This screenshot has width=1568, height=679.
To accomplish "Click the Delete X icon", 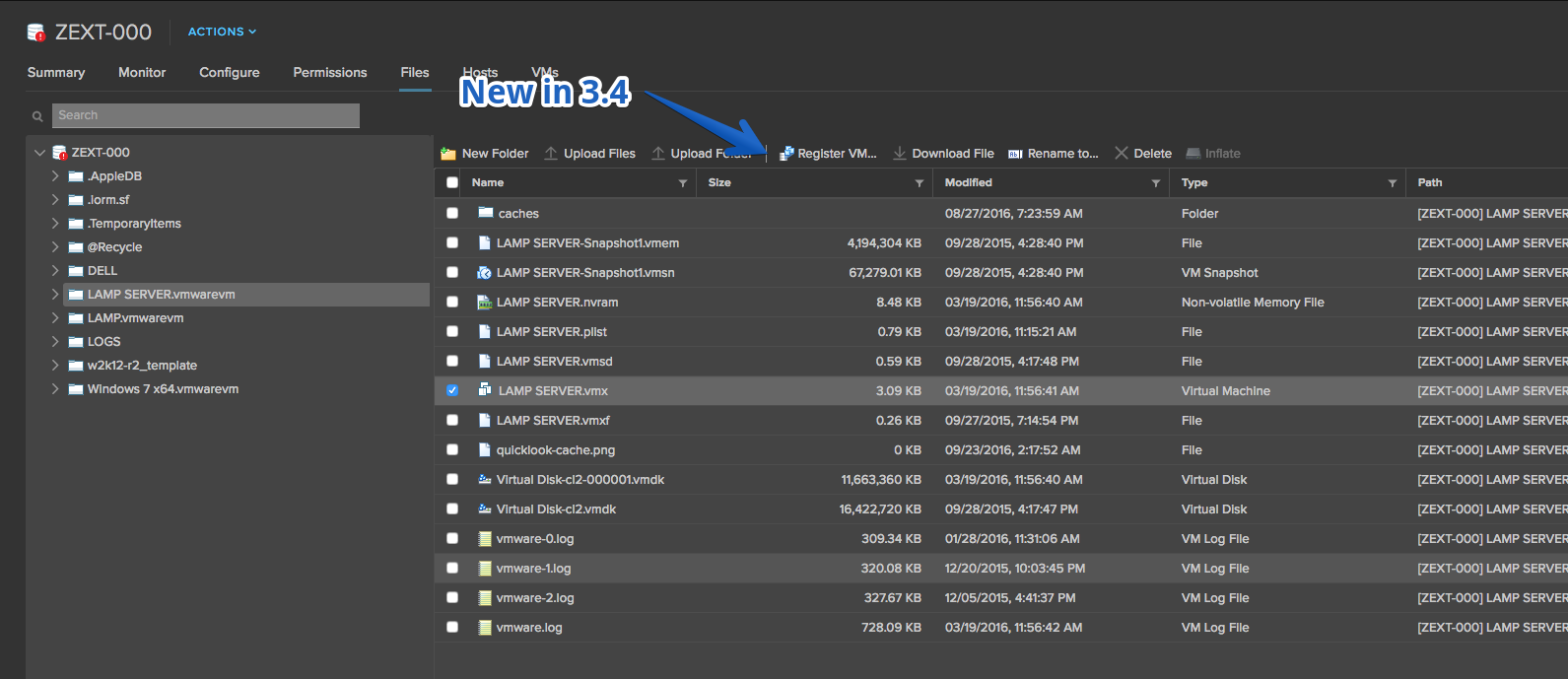I will pos(1122,153).
